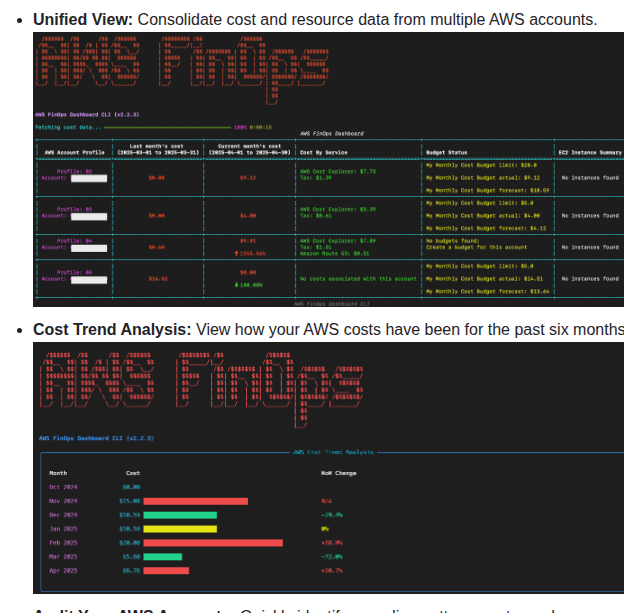Click the redacted account number for Profile 04
Image resolution: width=624 pixels, height=613 pixels.
coord(89,248)
